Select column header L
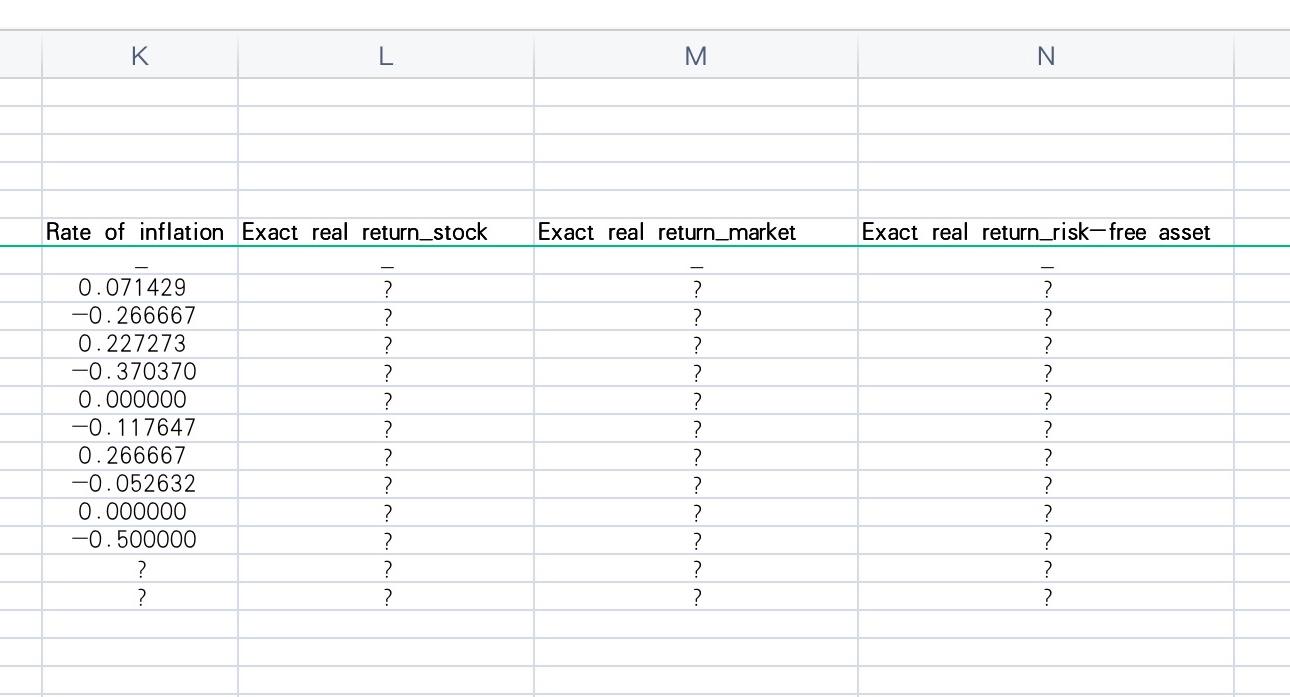Image resolution: width=1290 pixels, height=697 pixels. click(x=386, y=56)
